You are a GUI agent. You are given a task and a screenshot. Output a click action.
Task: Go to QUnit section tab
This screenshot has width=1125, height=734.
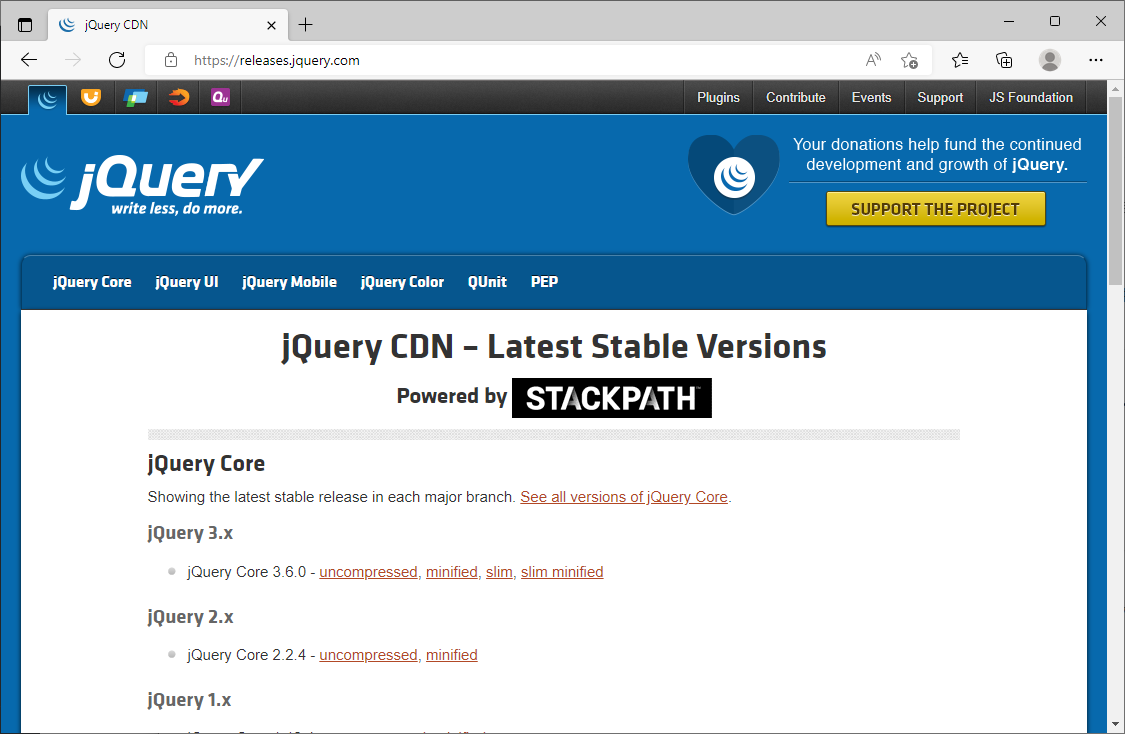tap(487, 282)
